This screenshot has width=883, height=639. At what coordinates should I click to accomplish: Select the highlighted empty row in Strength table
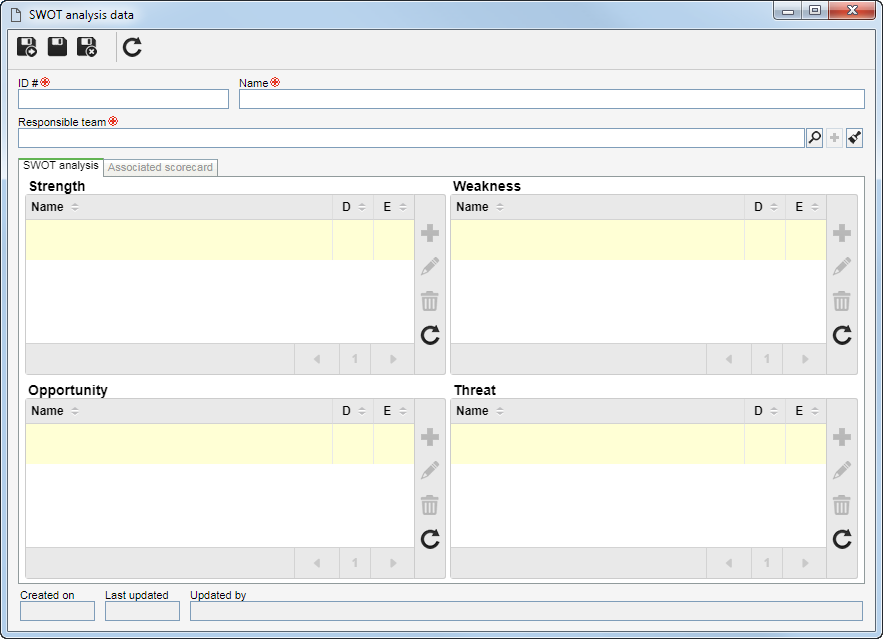click(x=220, y=240)
